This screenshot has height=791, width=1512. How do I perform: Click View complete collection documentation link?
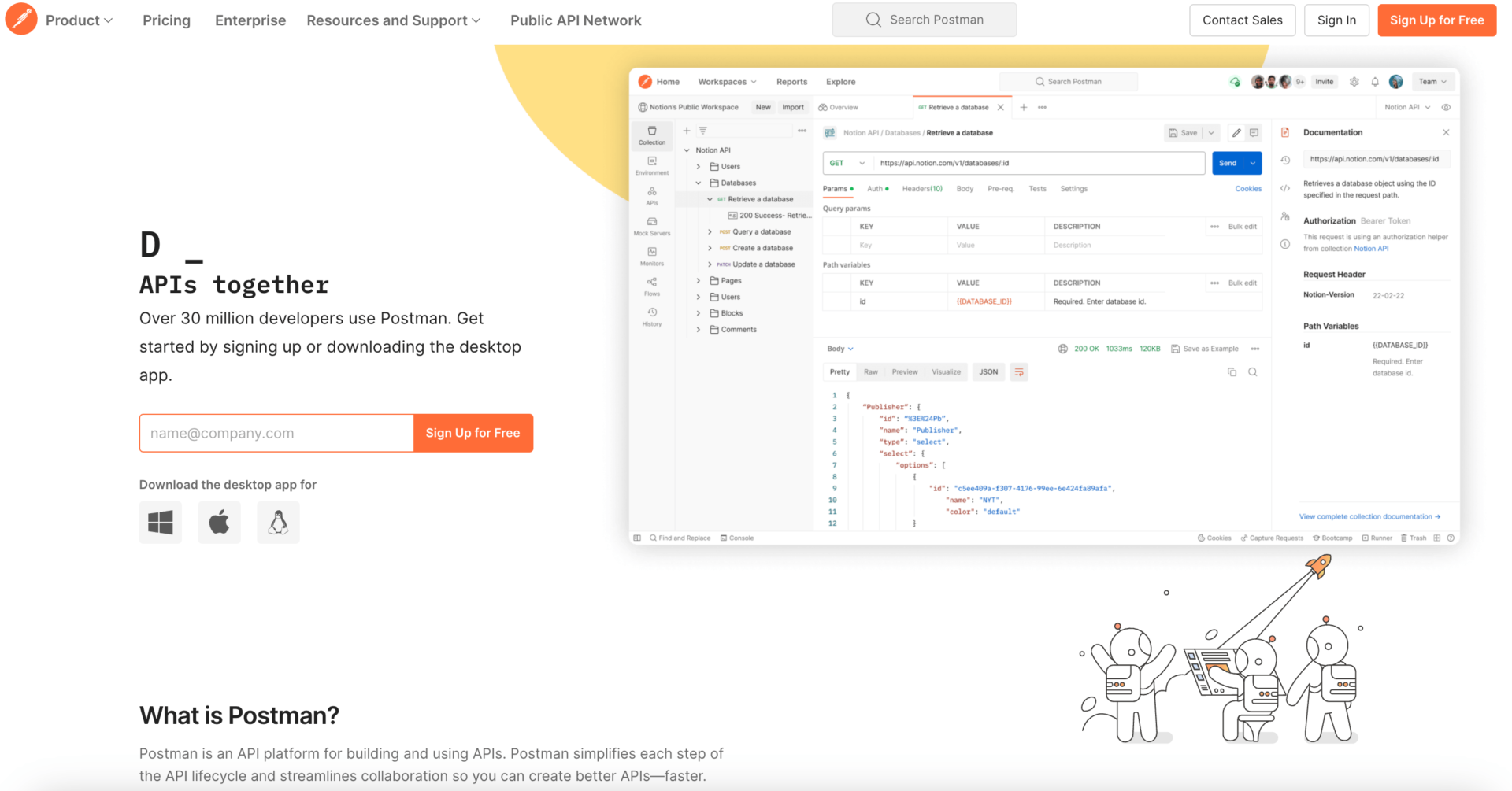pyautogui.click(x=1369, y=516)
